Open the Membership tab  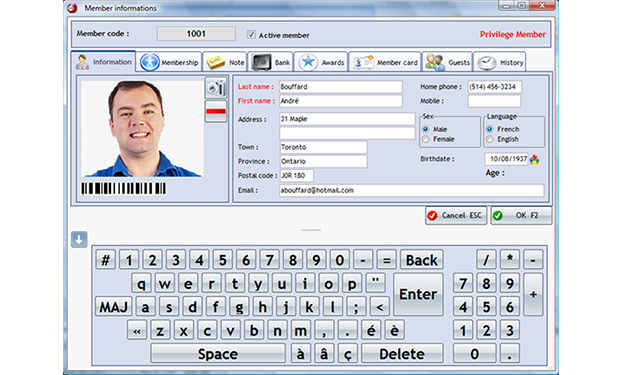click(x=169, y=62)
